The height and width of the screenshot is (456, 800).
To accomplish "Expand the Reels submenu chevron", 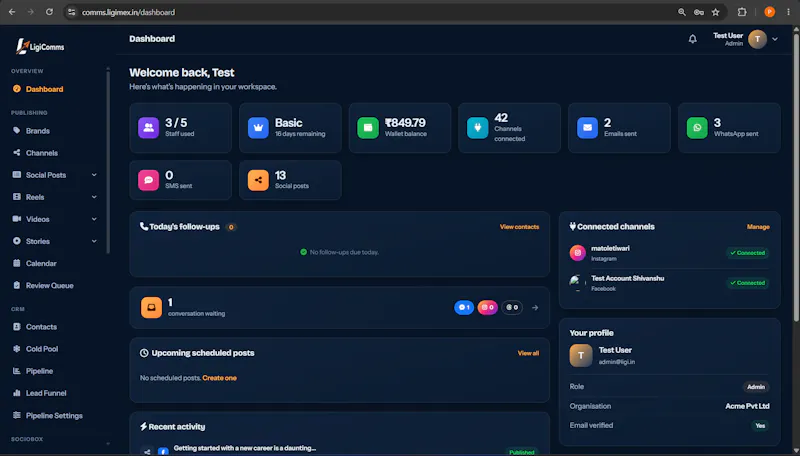I will click(94, 197).
